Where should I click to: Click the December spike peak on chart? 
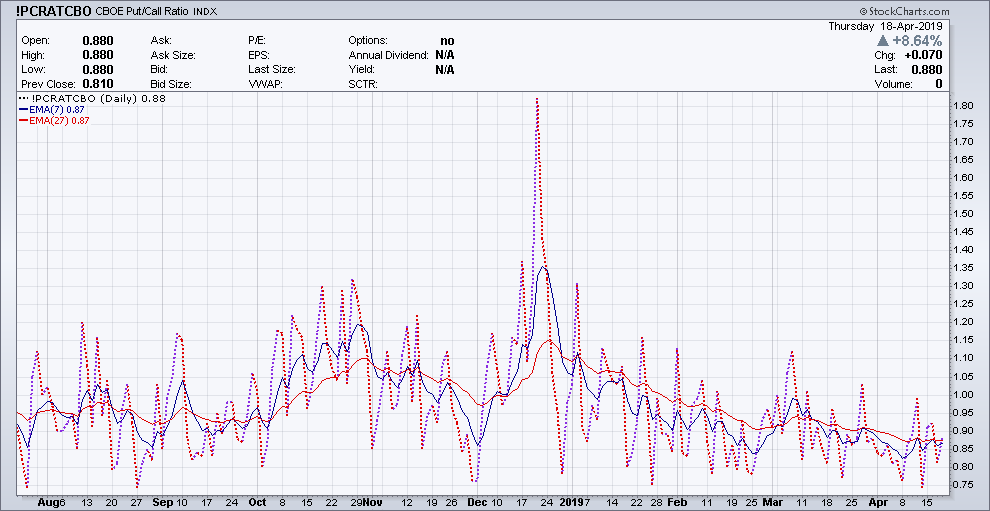click(537, 99)
